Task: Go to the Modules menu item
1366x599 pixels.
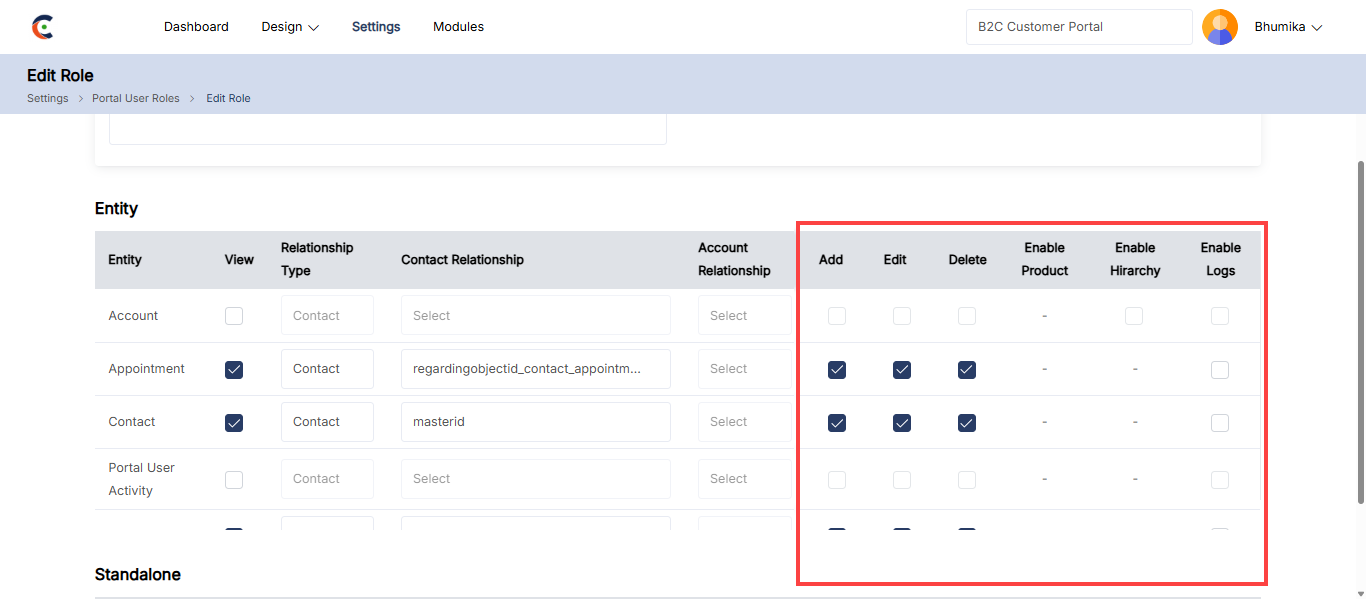Action: (x=458, y=27)
